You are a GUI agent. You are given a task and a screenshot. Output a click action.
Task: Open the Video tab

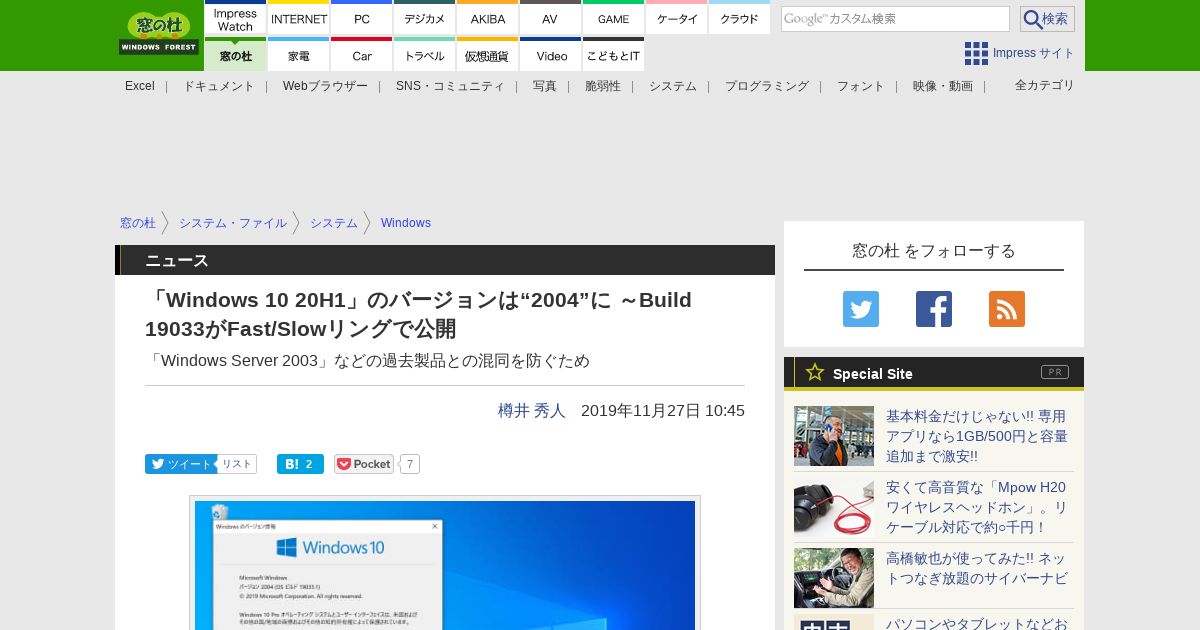550,55
